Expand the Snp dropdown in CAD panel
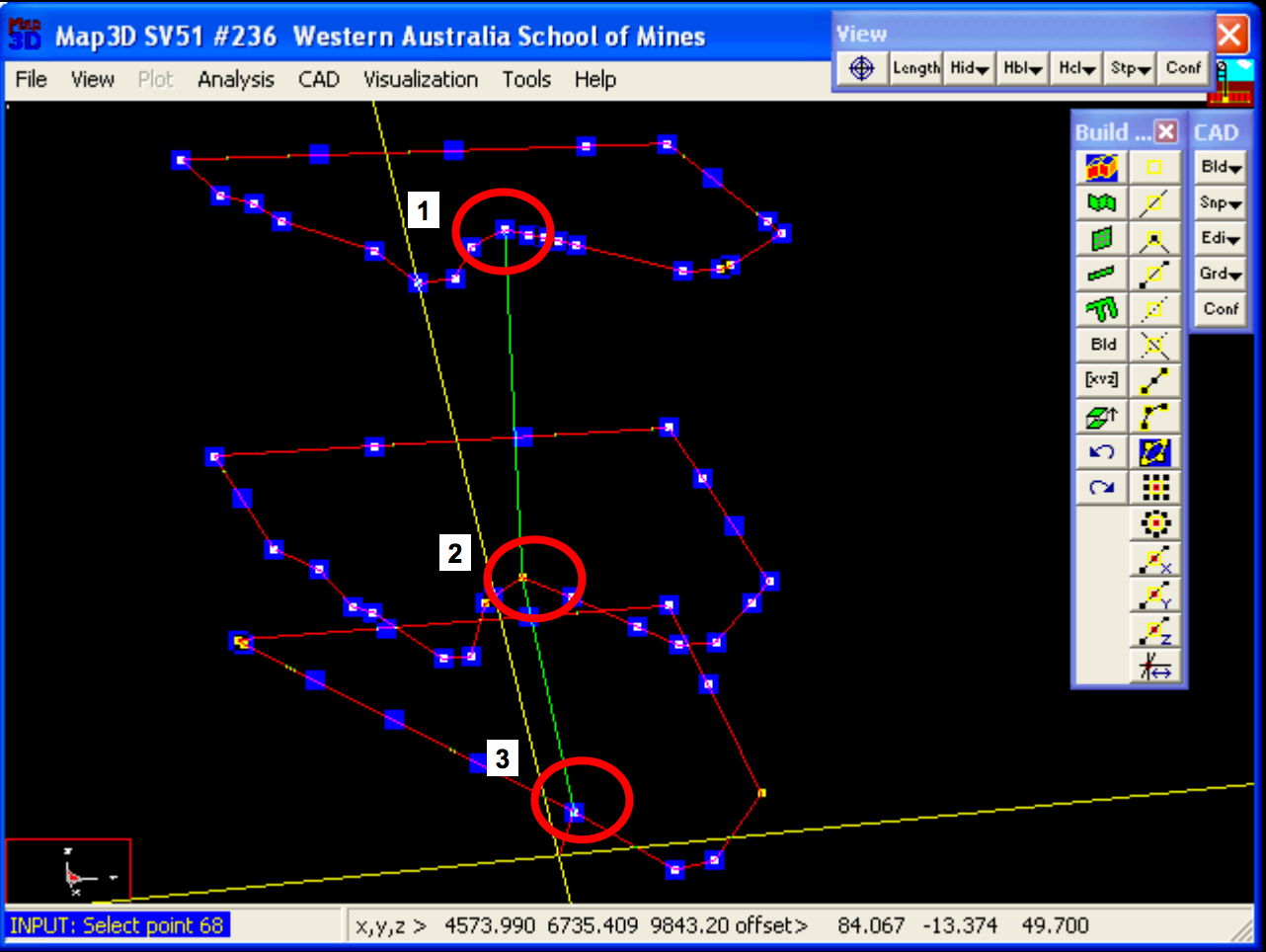Screen dimensions: 1266x952 [1221, 202]
